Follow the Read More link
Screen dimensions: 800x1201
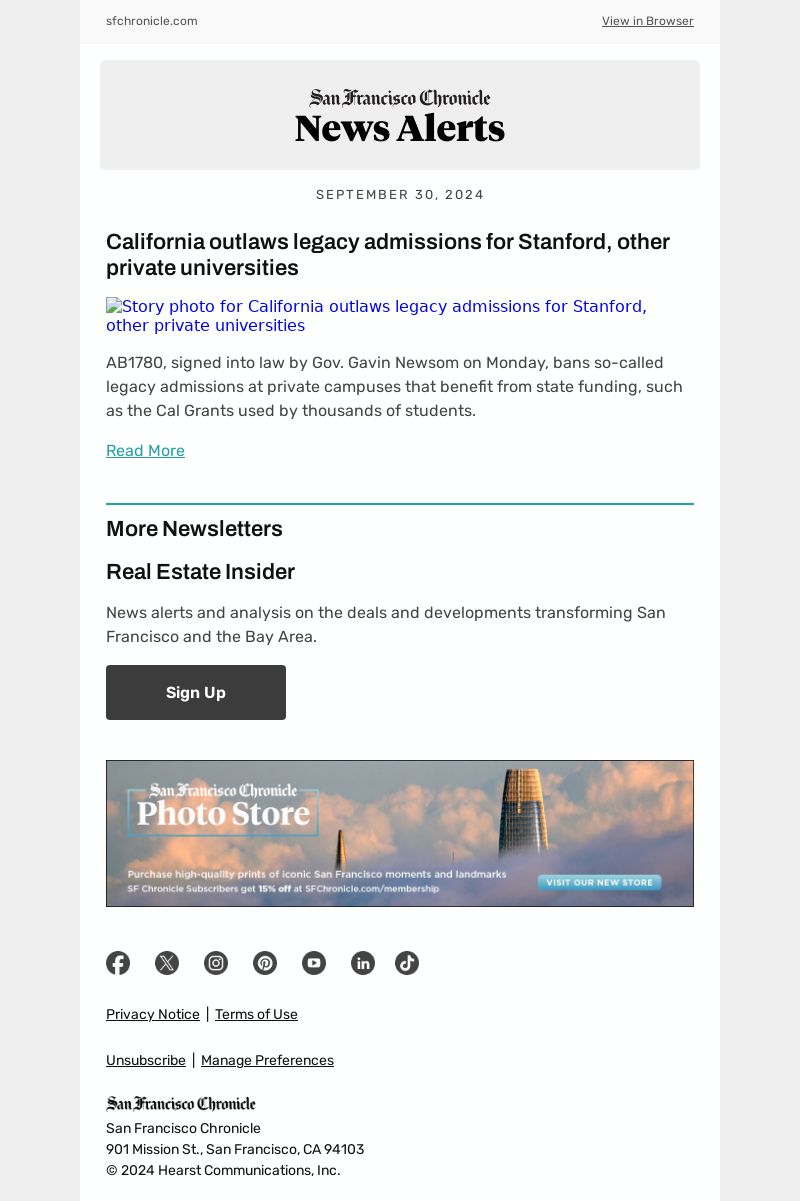(145, 451)
